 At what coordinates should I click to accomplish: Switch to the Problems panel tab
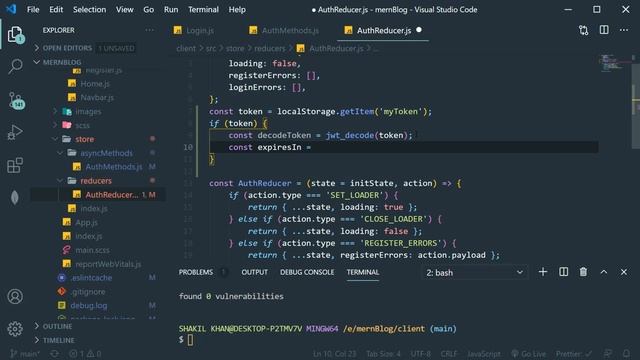pos(196,272)
